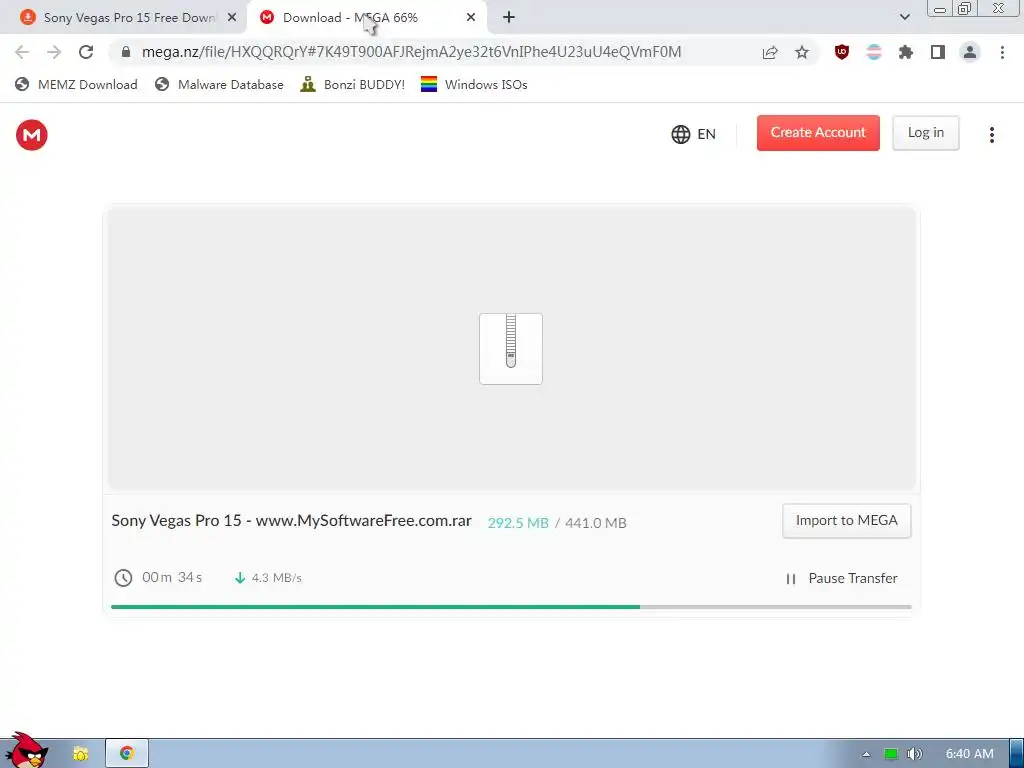Open the file explorer taskbar icon

click(80, 754)
